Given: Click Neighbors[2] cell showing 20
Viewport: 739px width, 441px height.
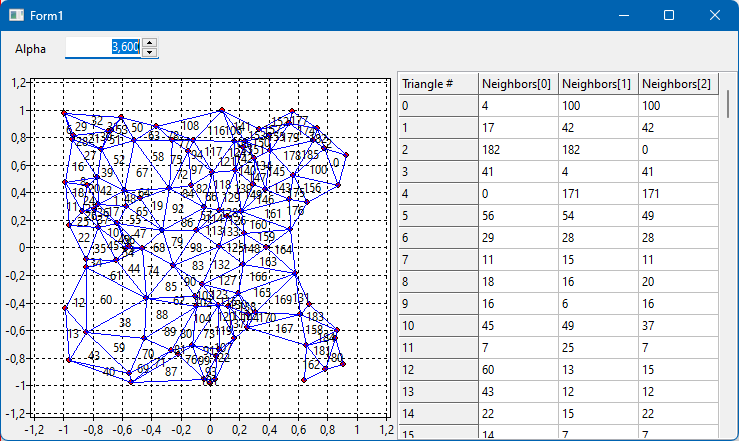Looking at the screenshot, I should (678, 282).
